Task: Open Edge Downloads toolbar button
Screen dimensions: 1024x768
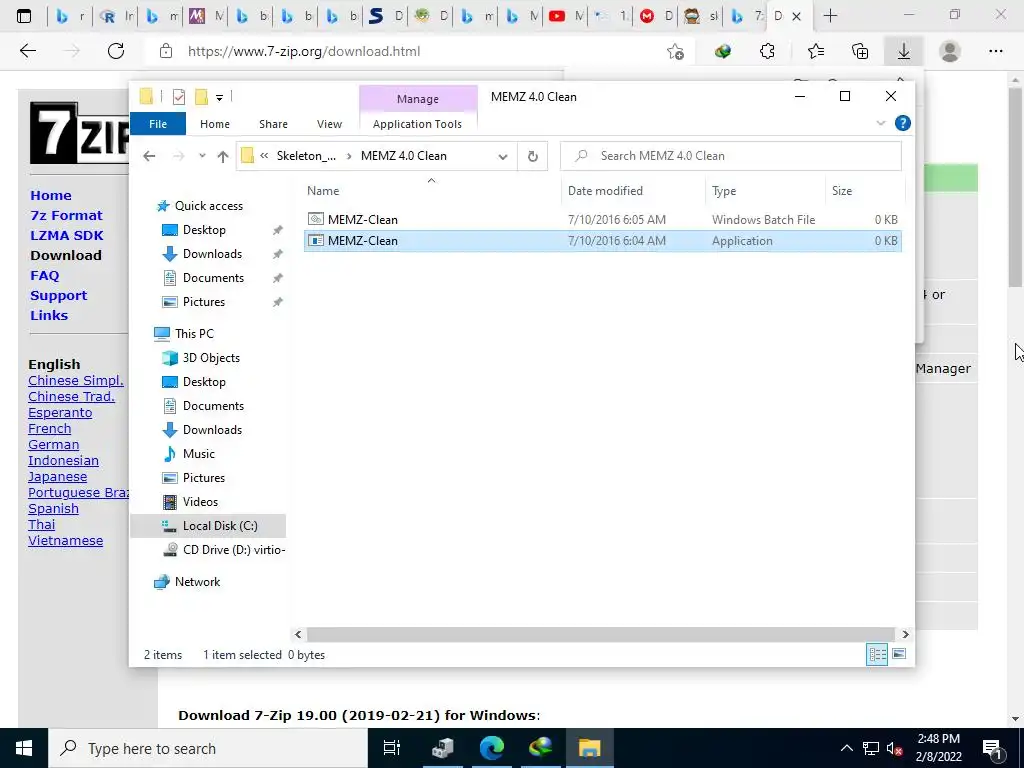Action: pos(903,51)
